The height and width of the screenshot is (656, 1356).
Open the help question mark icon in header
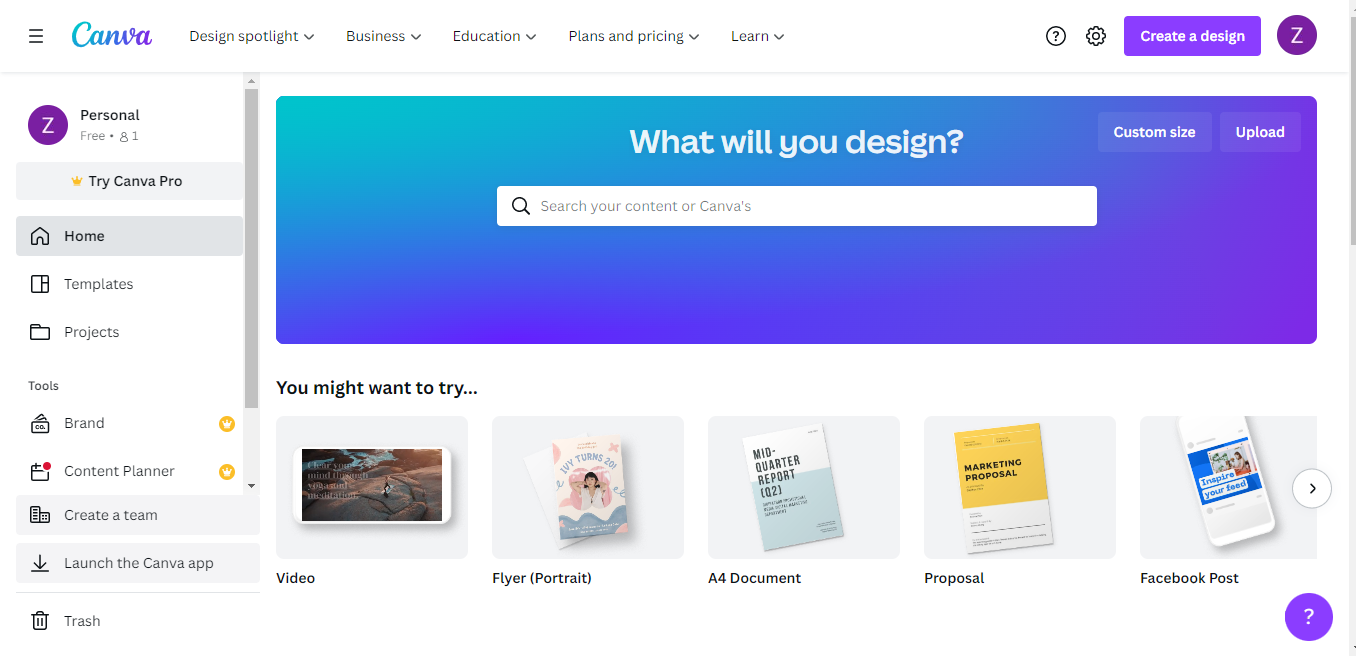pos(1056,36)
